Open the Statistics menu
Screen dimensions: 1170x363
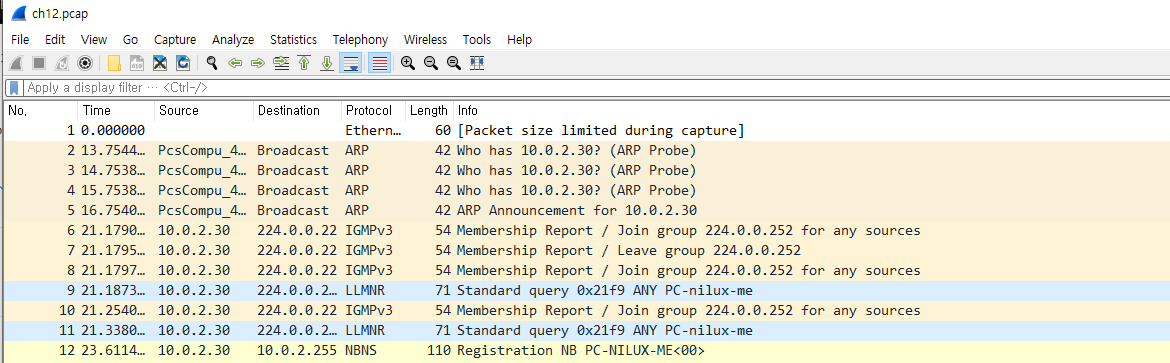pyautogui.click(x=293, y=40)
